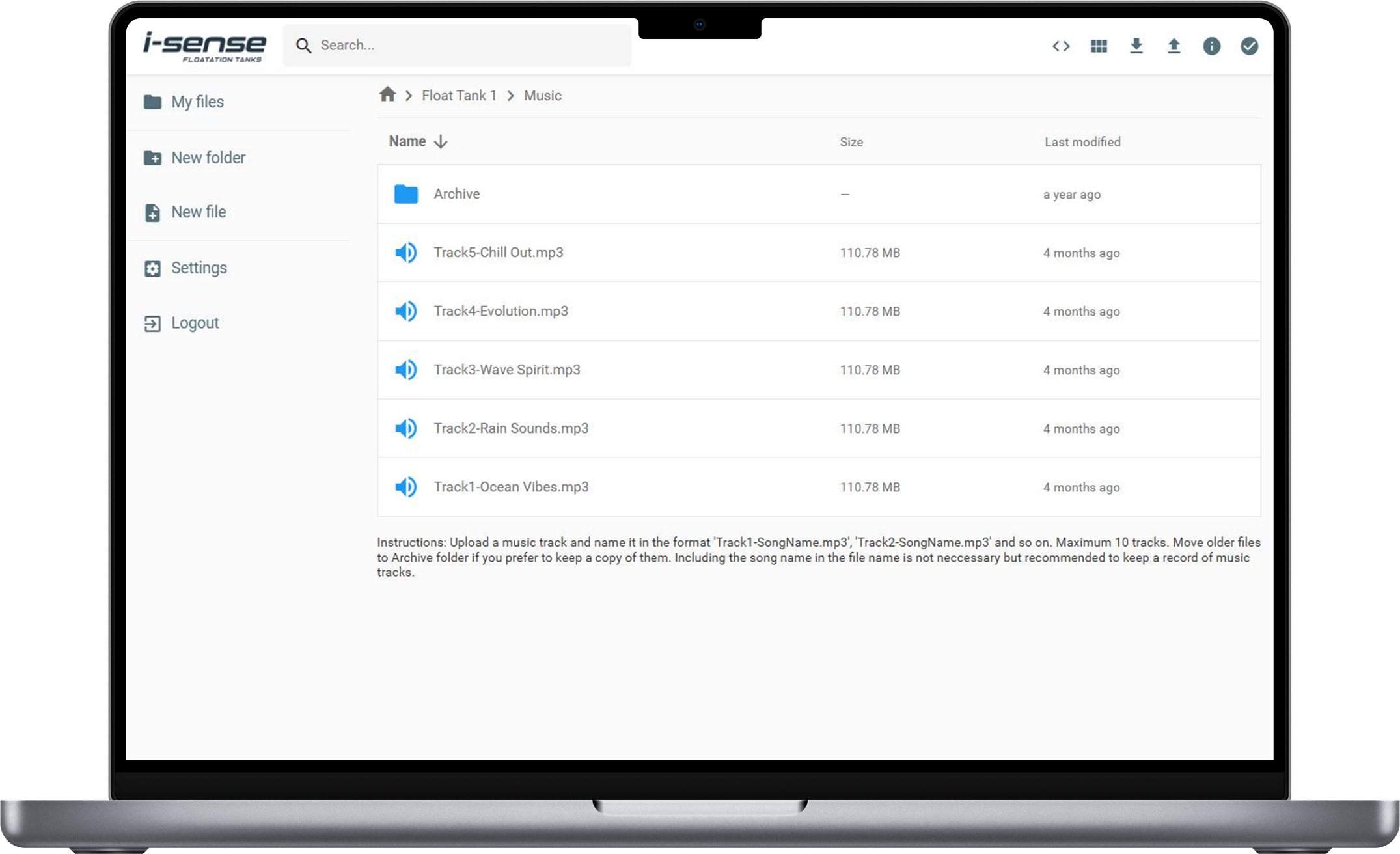Open the Archive folder
Screen dimensions: 1400x854
coord(456,194)
